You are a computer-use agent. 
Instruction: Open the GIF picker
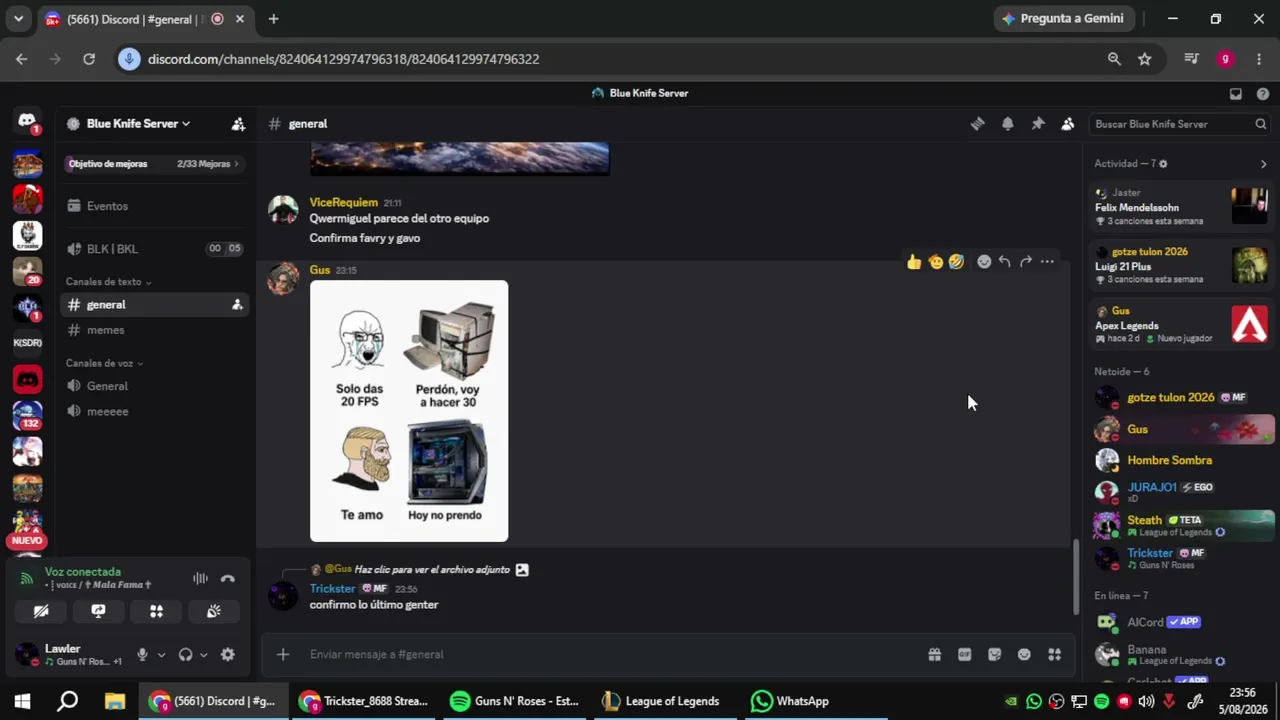click(964, 655)
